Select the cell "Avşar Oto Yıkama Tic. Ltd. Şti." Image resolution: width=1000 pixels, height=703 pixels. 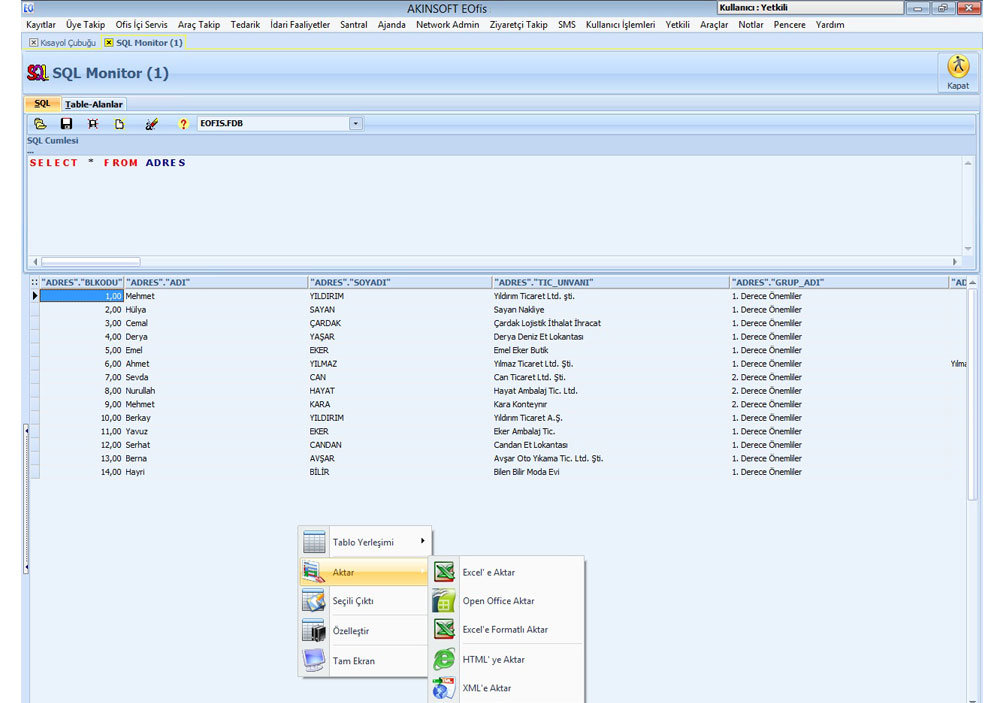click(x=611, y=459)
